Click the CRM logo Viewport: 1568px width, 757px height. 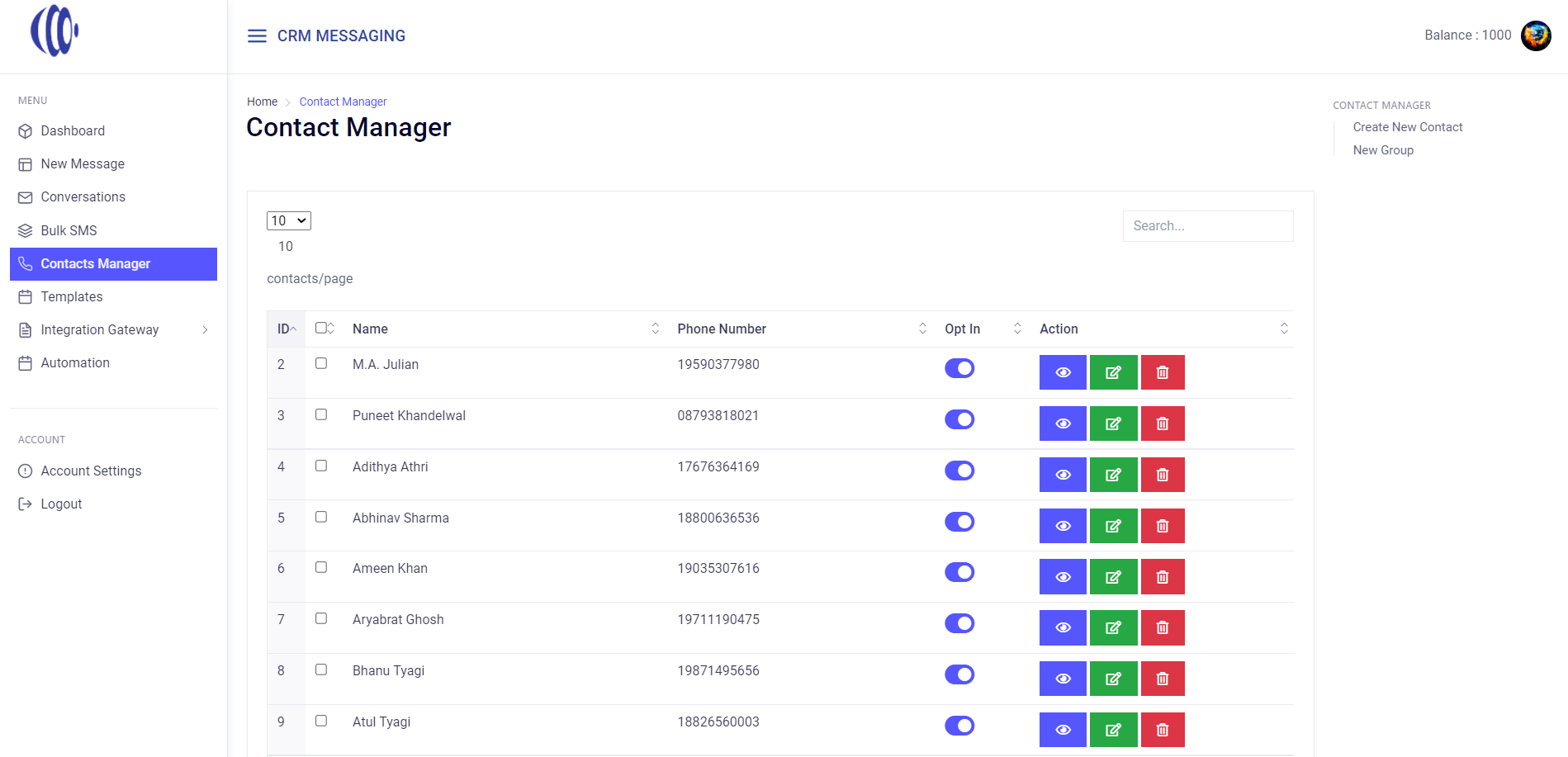click(54, 31)
